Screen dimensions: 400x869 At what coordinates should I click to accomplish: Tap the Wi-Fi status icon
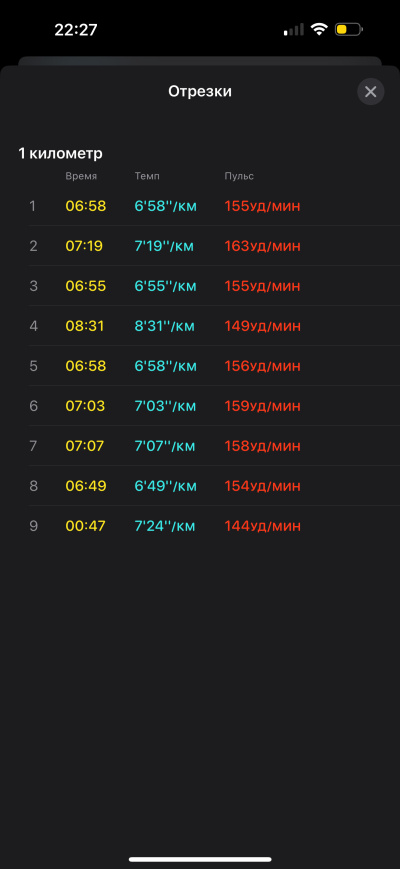[319, 29]
